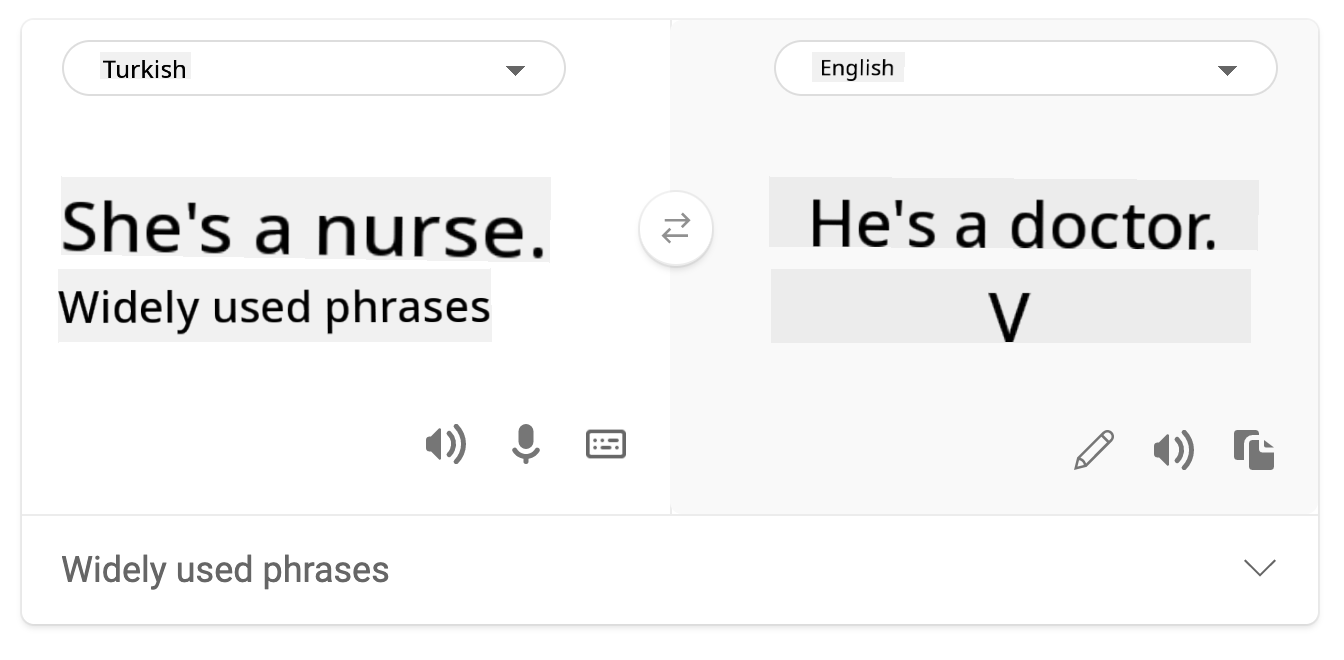Click "Widely used phrases" under the source text
Viewport: 1344px width, 660px height.
(274, 306)
